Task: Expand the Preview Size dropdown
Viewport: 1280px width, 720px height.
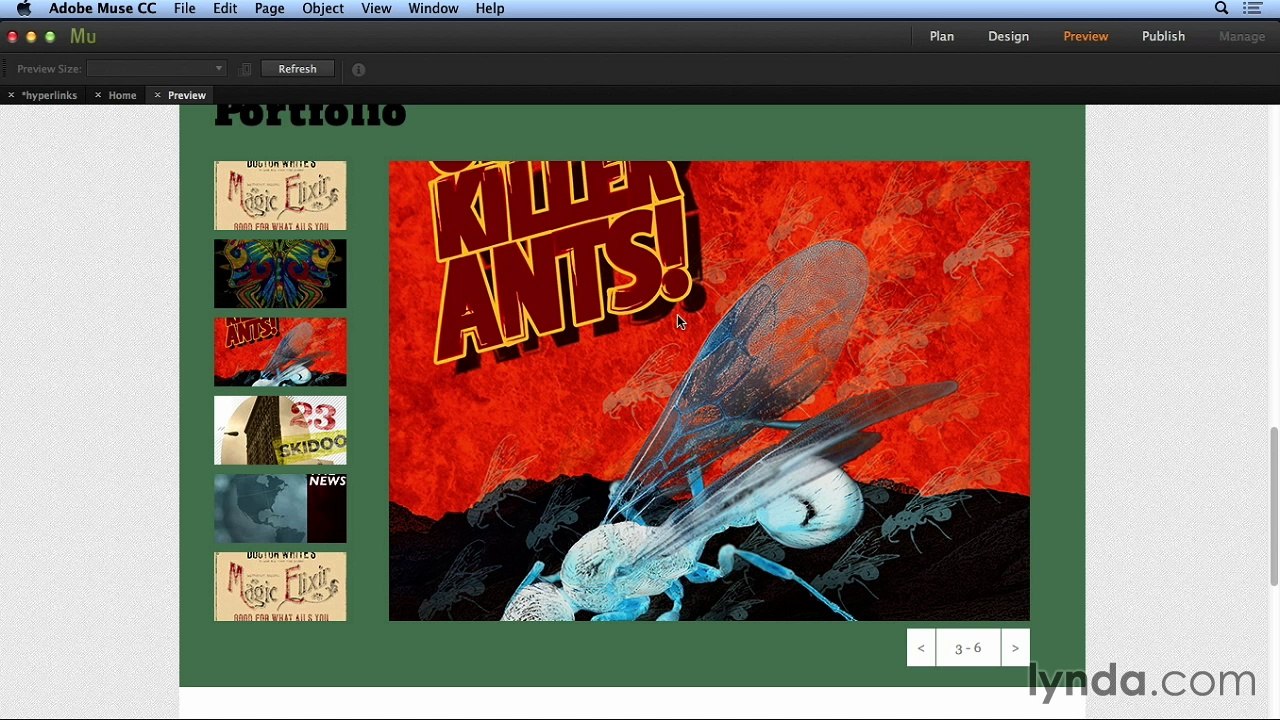Action: [156, 69]
